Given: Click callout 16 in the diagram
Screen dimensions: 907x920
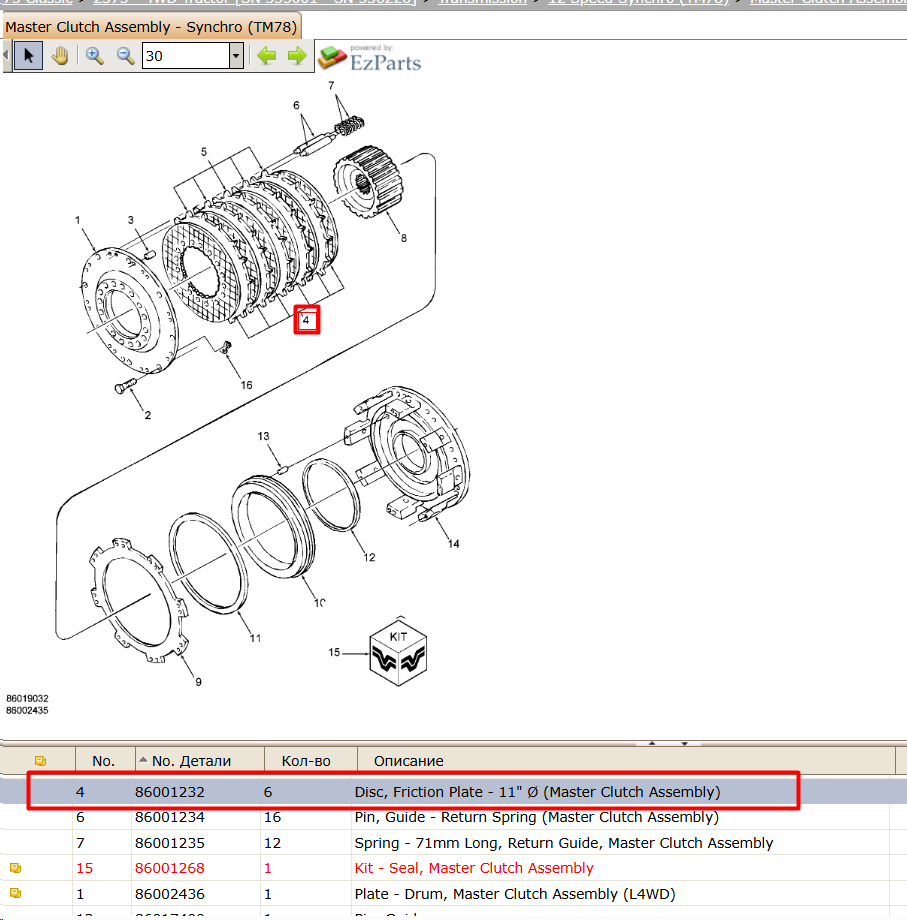Looking at the screenshot, I should [246, 385].
